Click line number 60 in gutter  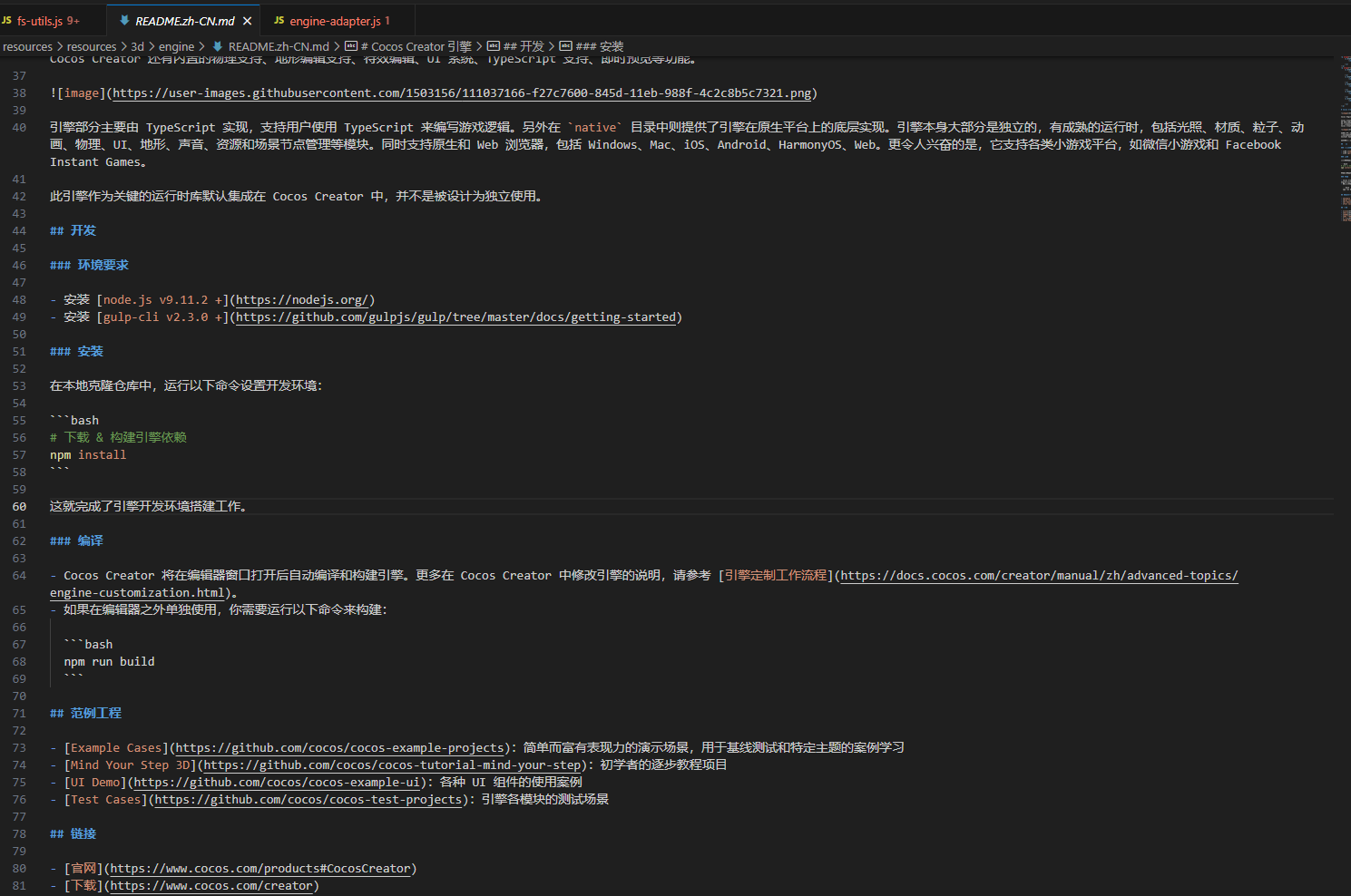click(19, 507)
